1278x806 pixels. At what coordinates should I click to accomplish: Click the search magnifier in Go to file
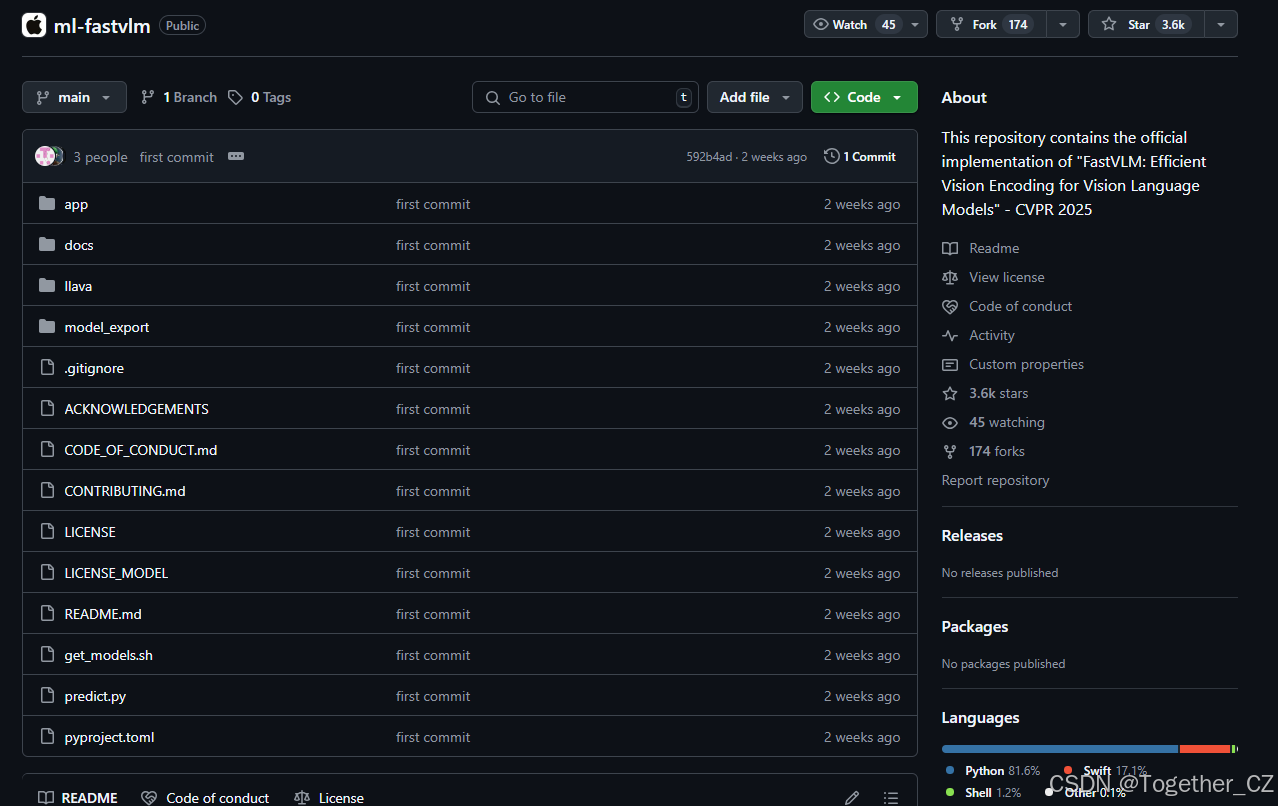[x=493, y=97]
